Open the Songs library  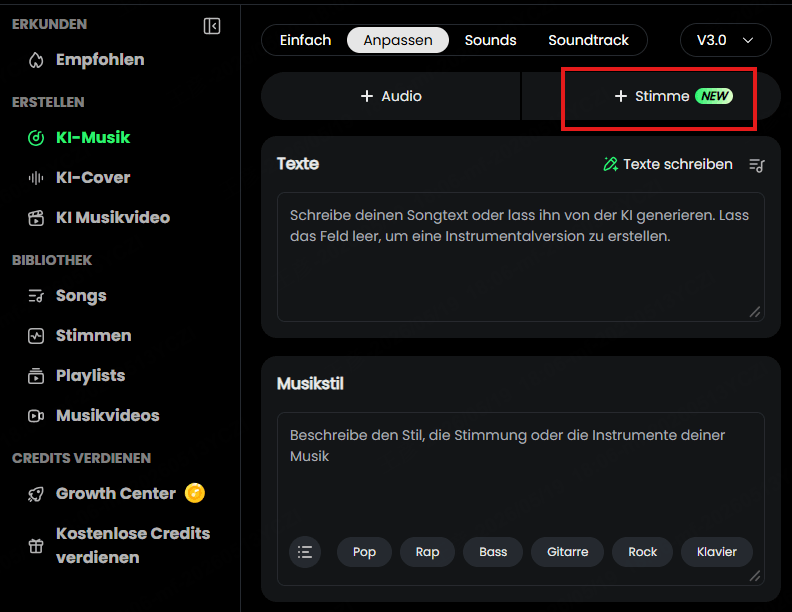[81, 295]
